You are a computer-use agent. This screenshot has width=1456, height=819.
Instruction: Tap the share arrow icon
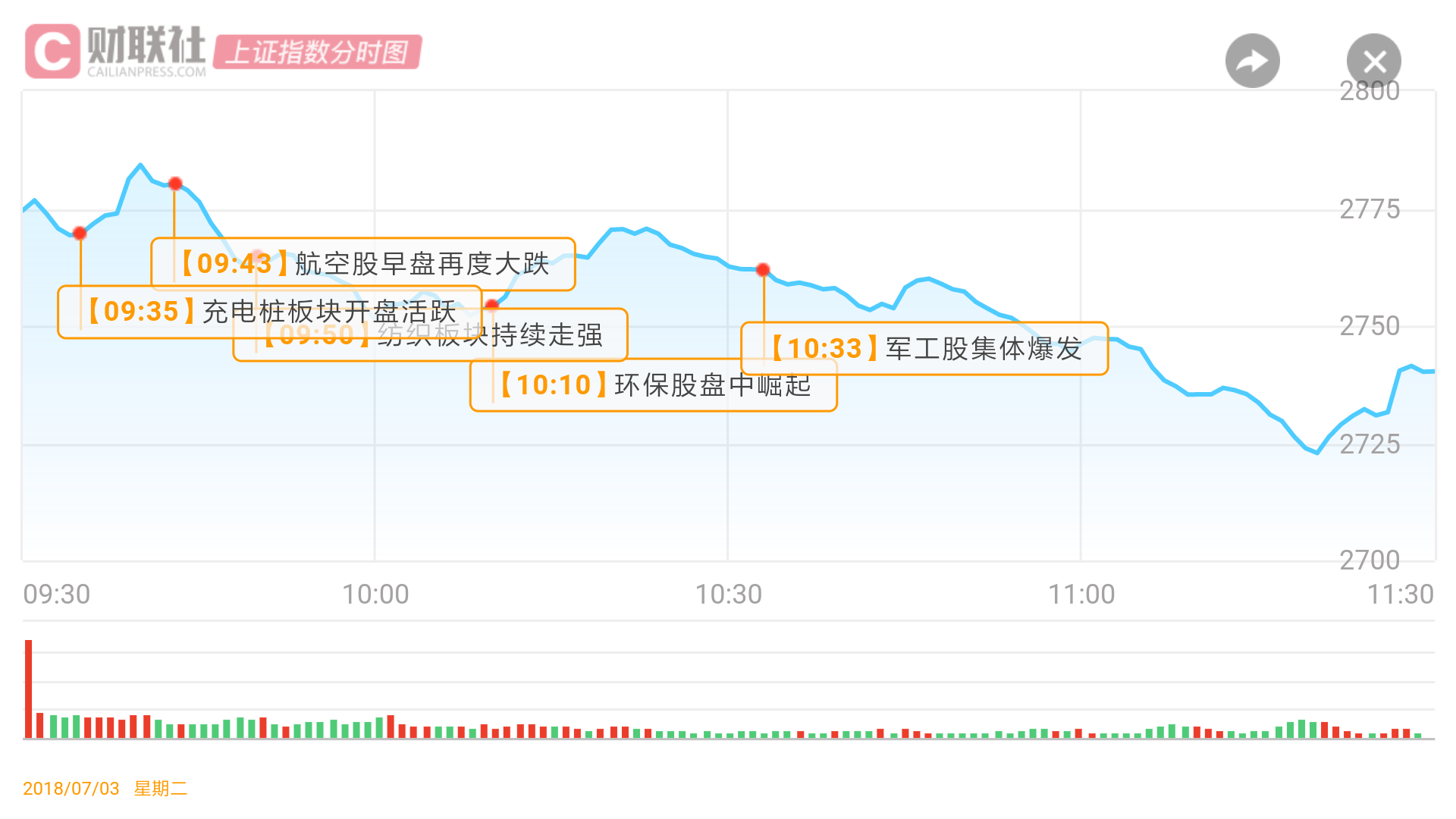tap(1252, 61)
